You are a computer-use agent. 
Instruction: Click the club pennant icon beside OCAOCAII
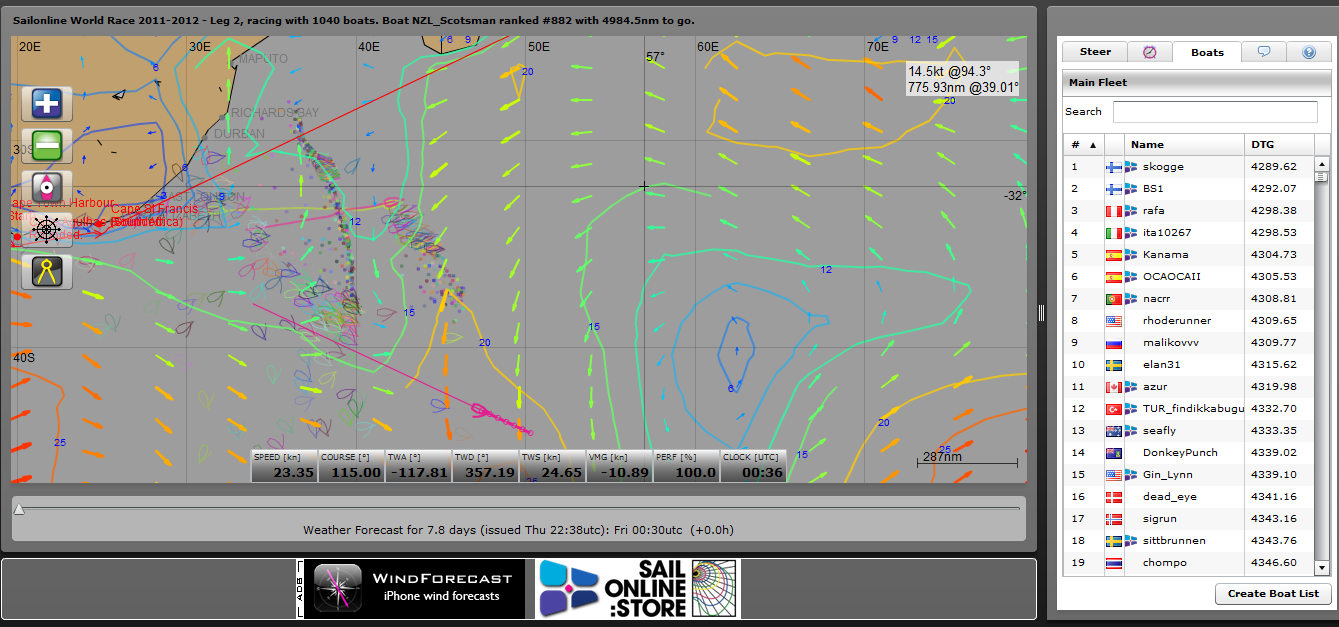(x=1132, y=277)
